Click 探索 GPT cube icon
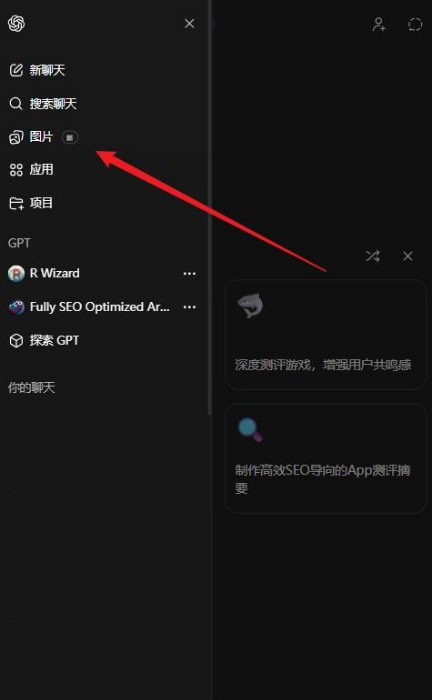This screenshot has width=432, height=700. 16,341
